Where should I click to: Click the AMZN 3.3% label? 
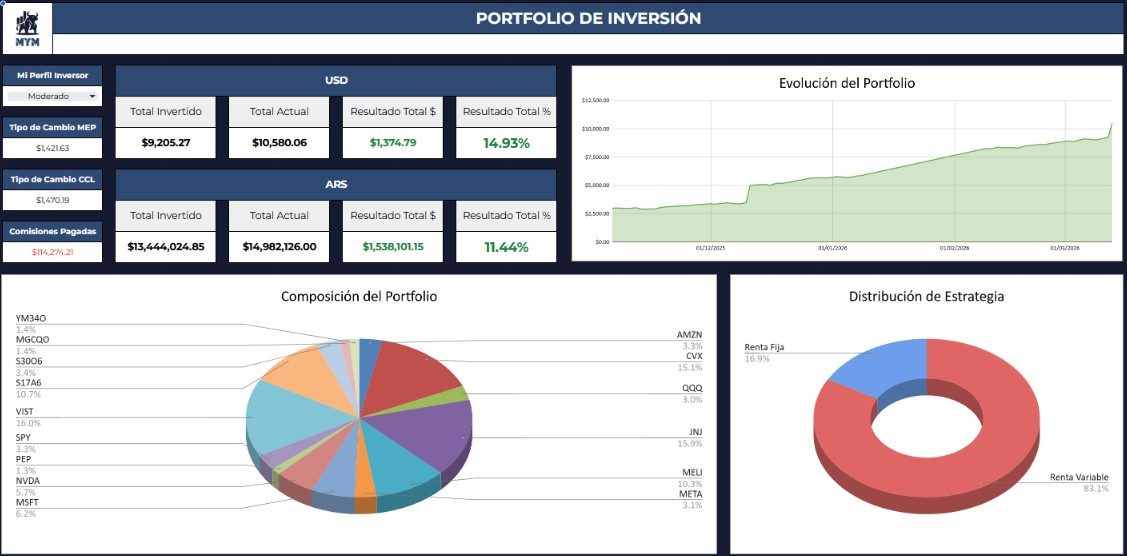tap(689, 340)
